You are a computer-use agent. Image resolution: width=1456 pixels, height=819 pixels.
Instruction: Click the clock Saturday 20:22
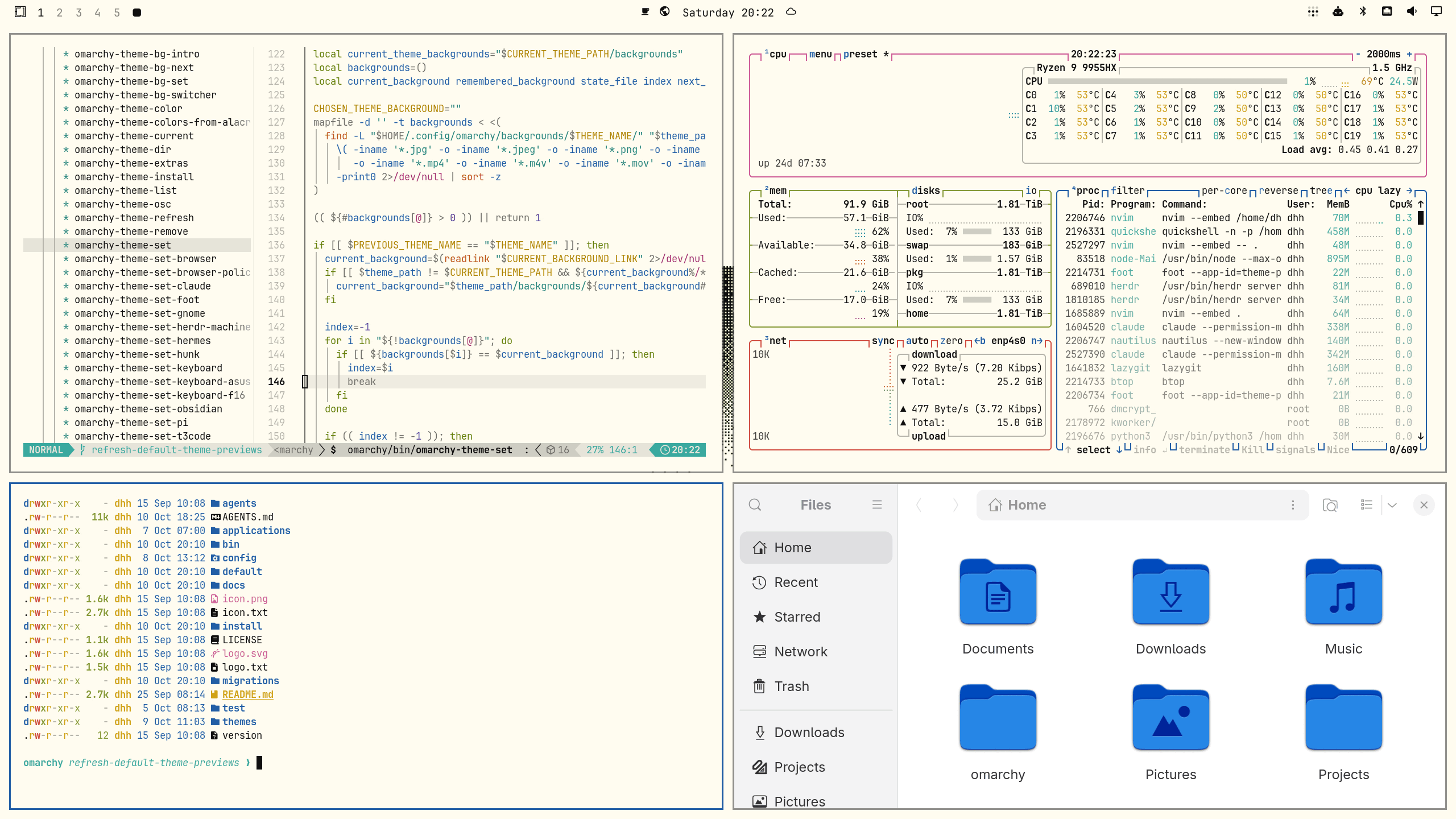click(x=728, y=13)
